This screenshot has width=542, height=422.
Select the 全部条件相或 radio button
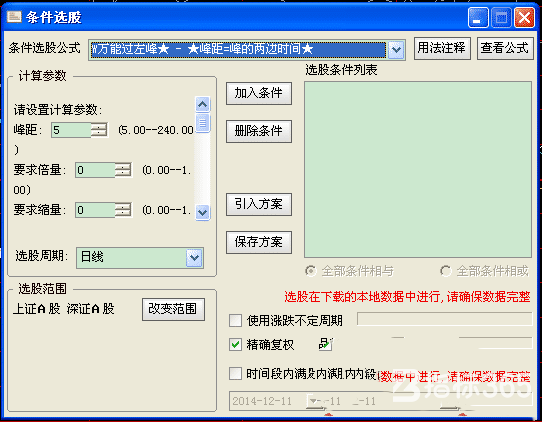click(x=446, y=271)
